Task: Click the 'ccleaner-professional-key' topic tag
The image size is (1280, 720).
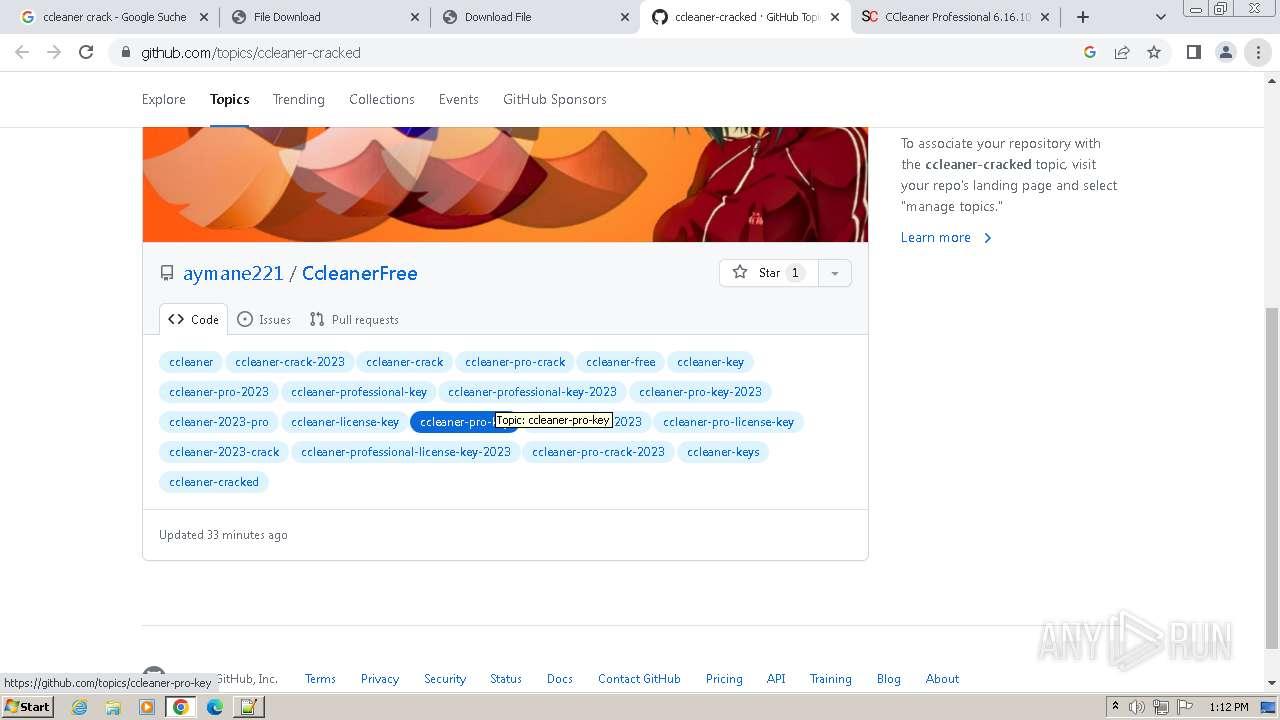Action: pyautogui.click(x=359, y=392)
